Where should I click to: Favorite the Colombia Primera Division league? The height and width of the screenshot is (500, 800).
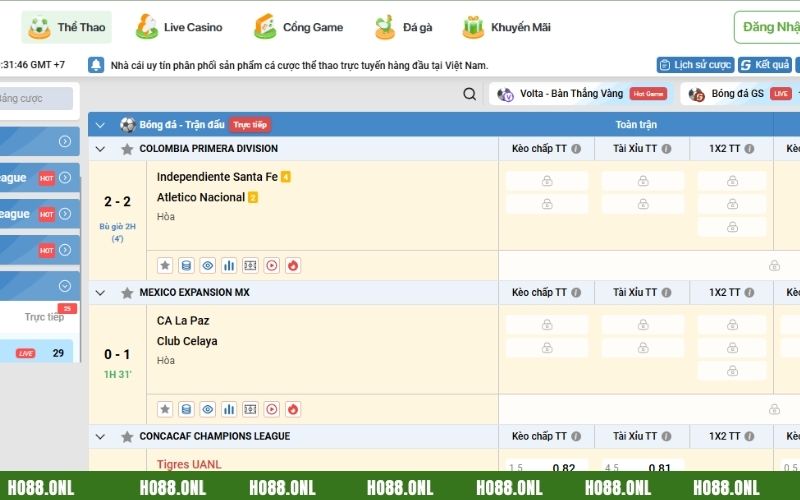click(127, 149)
